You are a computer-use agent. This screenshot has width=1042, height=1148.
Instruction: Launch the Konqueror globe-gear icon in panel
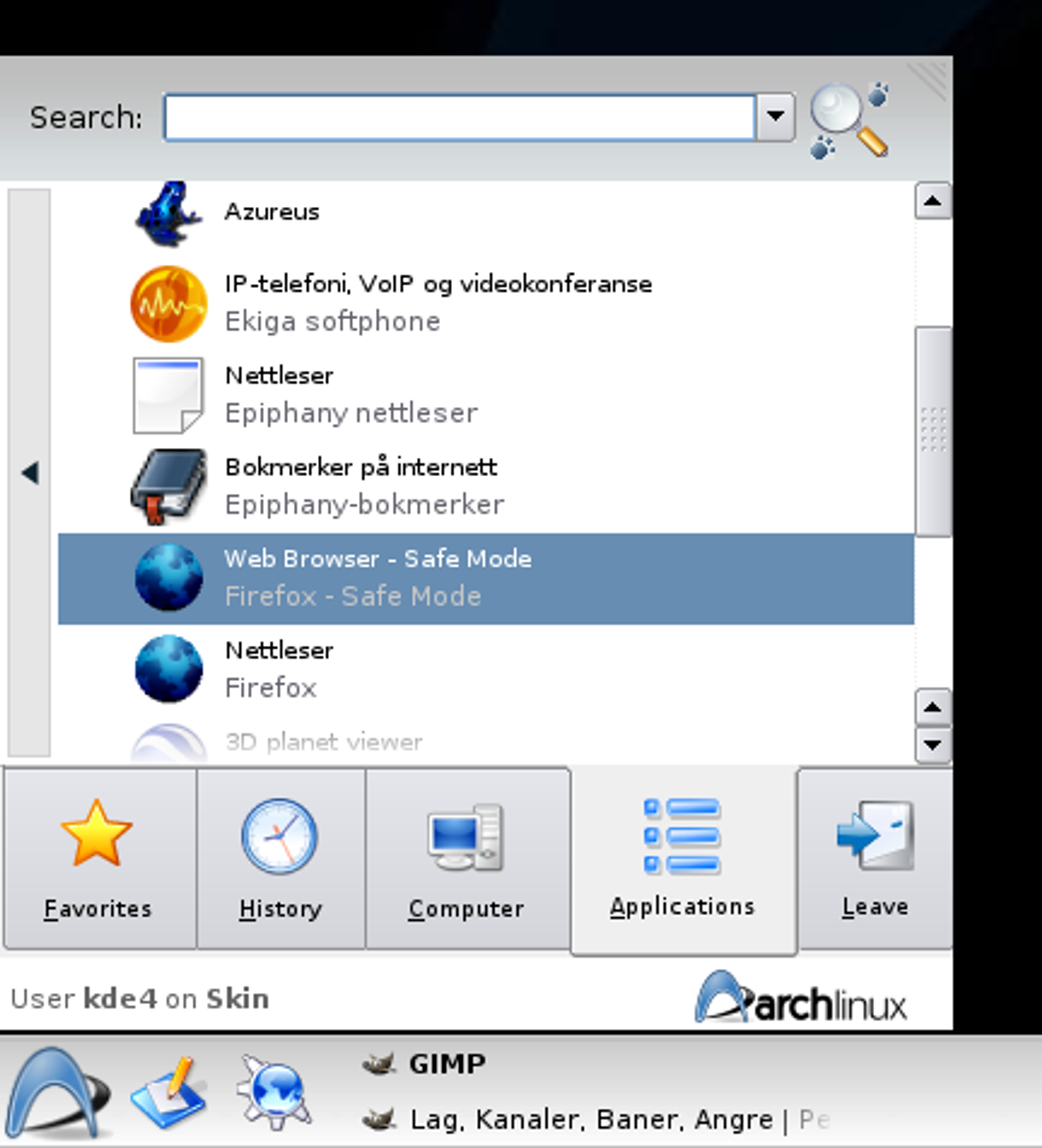click(x=275, y=1092)
